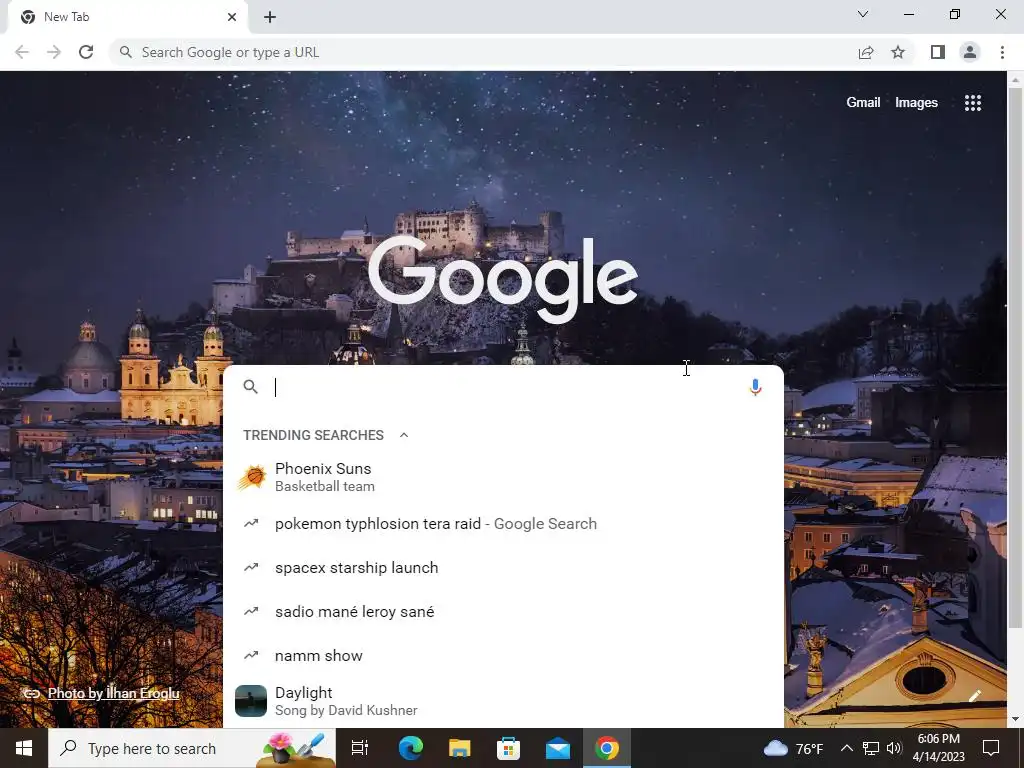Open the Chrome side panel icon
Screen dimensions: 1024x768
click(x=938, y=52)
